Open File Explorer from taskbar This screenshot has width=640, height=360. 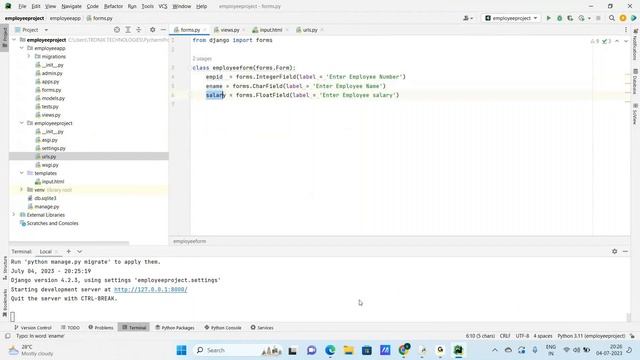point(348,350)
